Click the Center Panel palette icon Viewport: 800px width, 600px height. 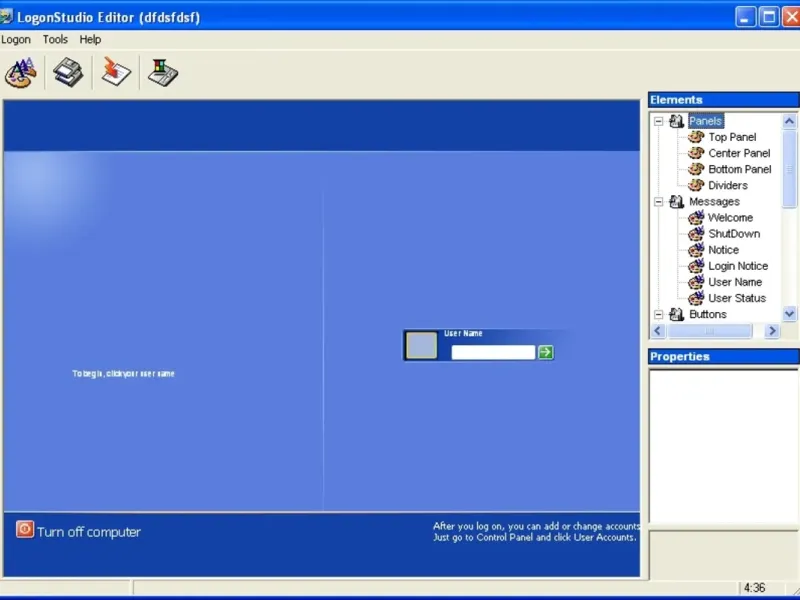[x=696, y=153]
